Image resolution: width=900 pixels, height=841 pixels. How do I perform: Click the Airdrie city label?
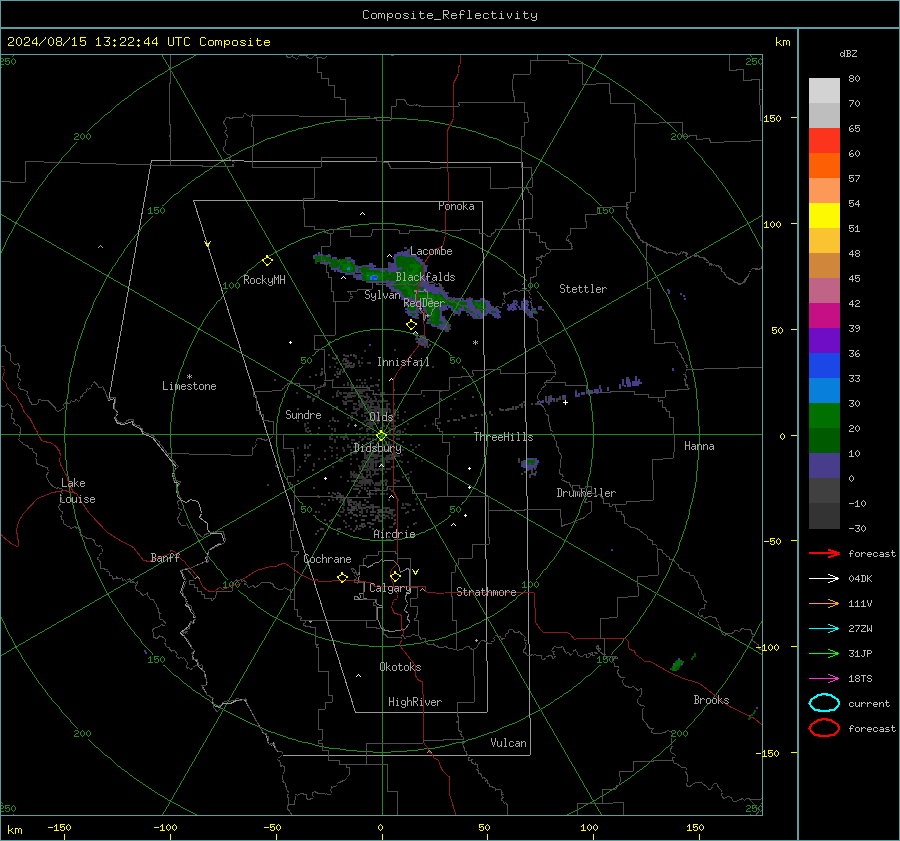coord(394,534)
